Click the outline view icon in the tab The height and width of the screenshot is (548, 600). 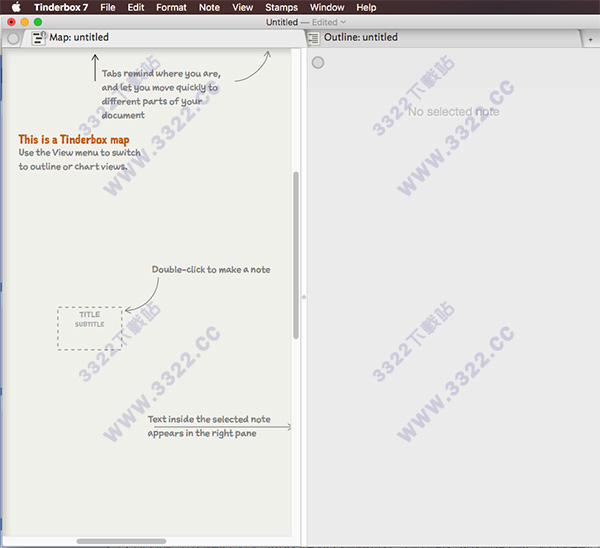[x=313, y=38]
